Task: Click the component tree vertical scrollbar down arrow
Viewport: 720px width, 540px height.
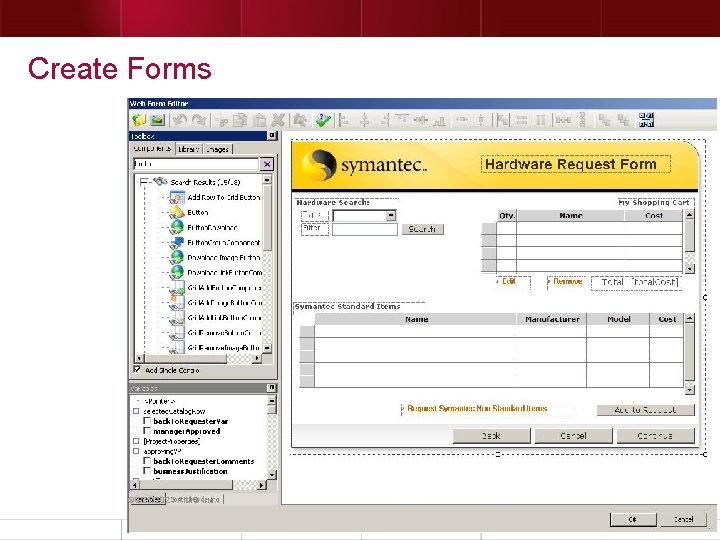Action: (267, 348)
